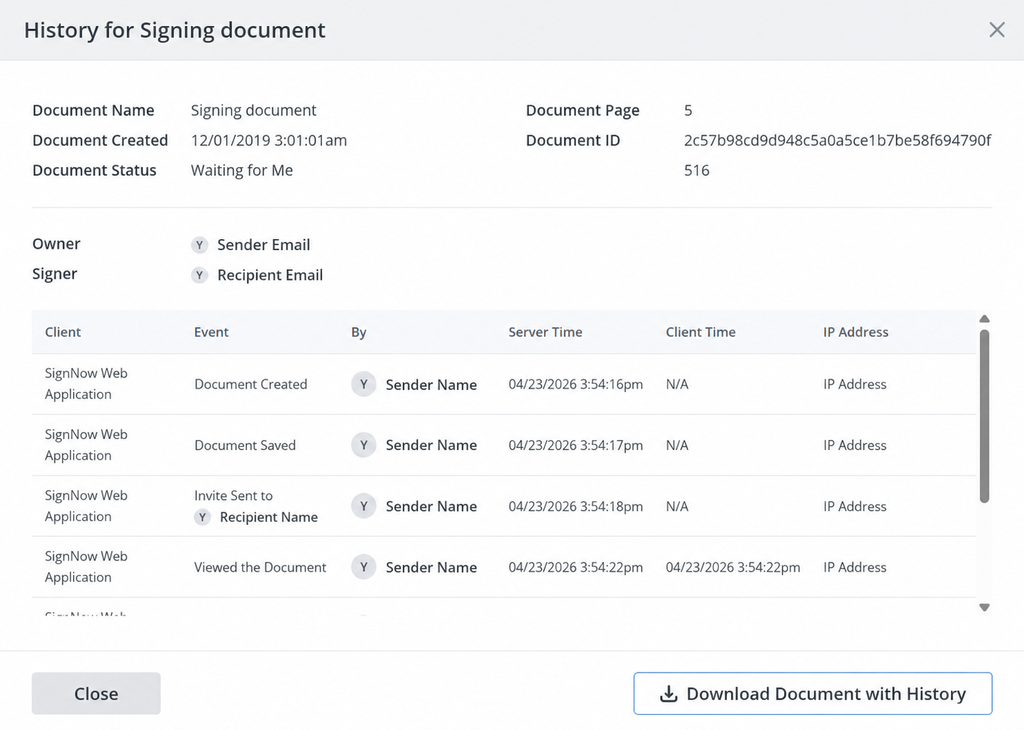
Task: Click Download Document with History button
Action: (x=812, y=693)
